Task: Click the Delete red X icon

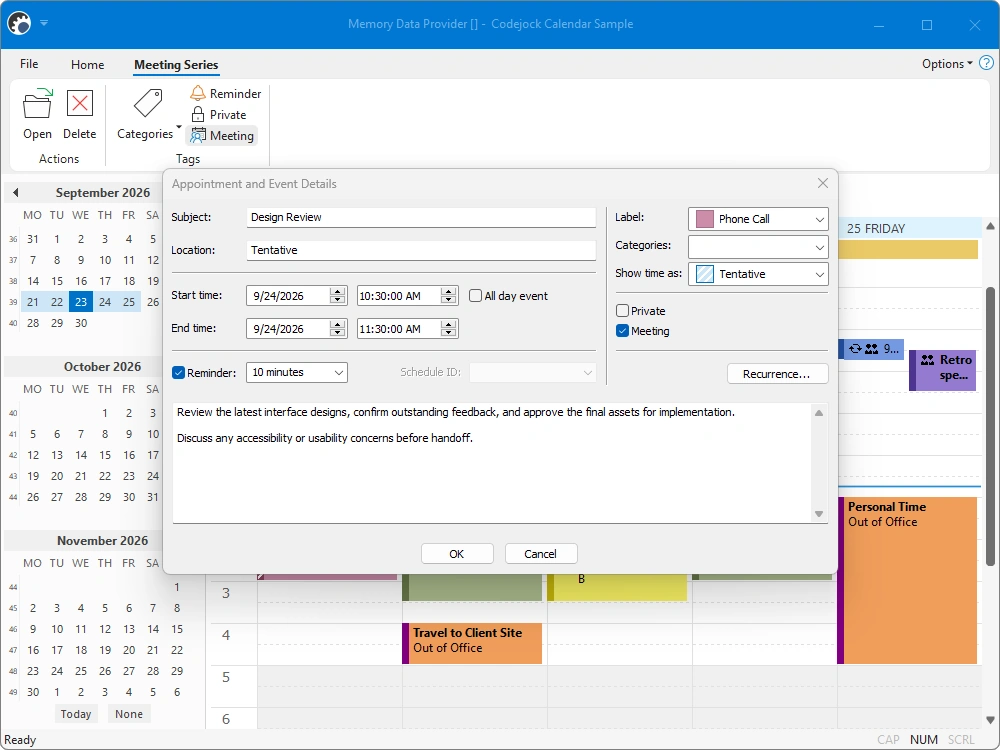Action: (x=80, y=103)
